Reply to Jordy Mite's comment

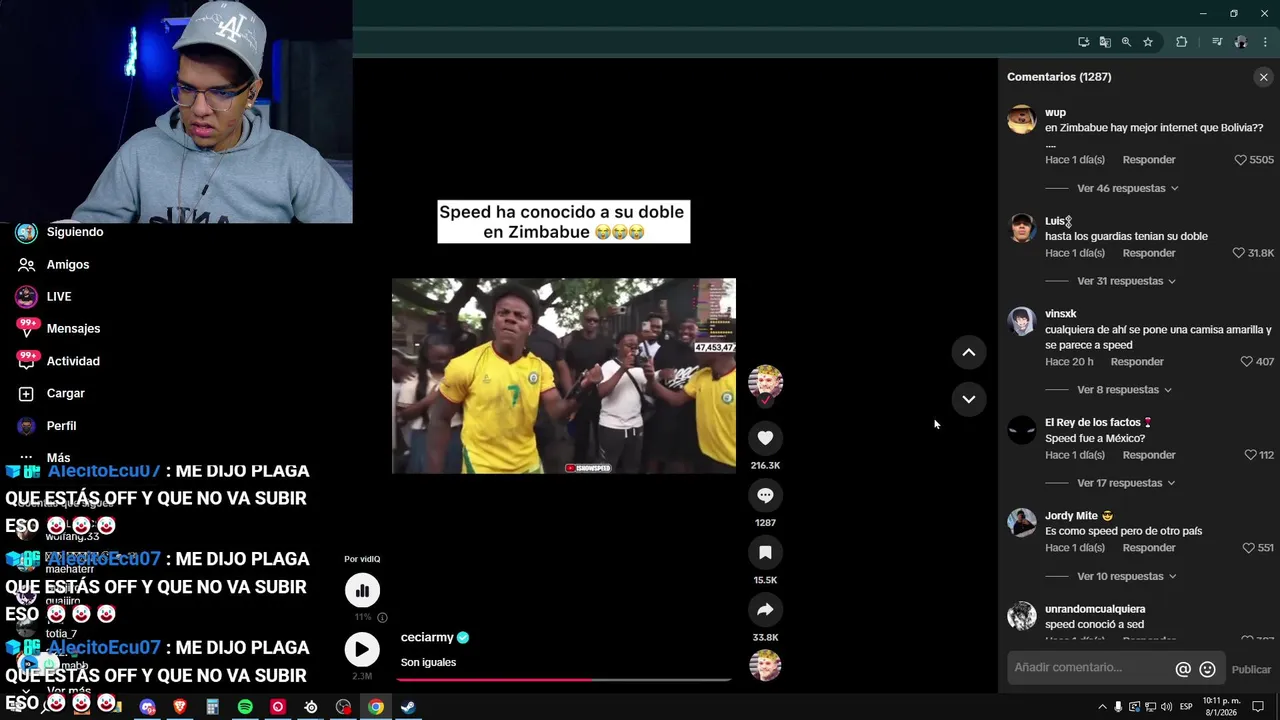pos(1148,548)
